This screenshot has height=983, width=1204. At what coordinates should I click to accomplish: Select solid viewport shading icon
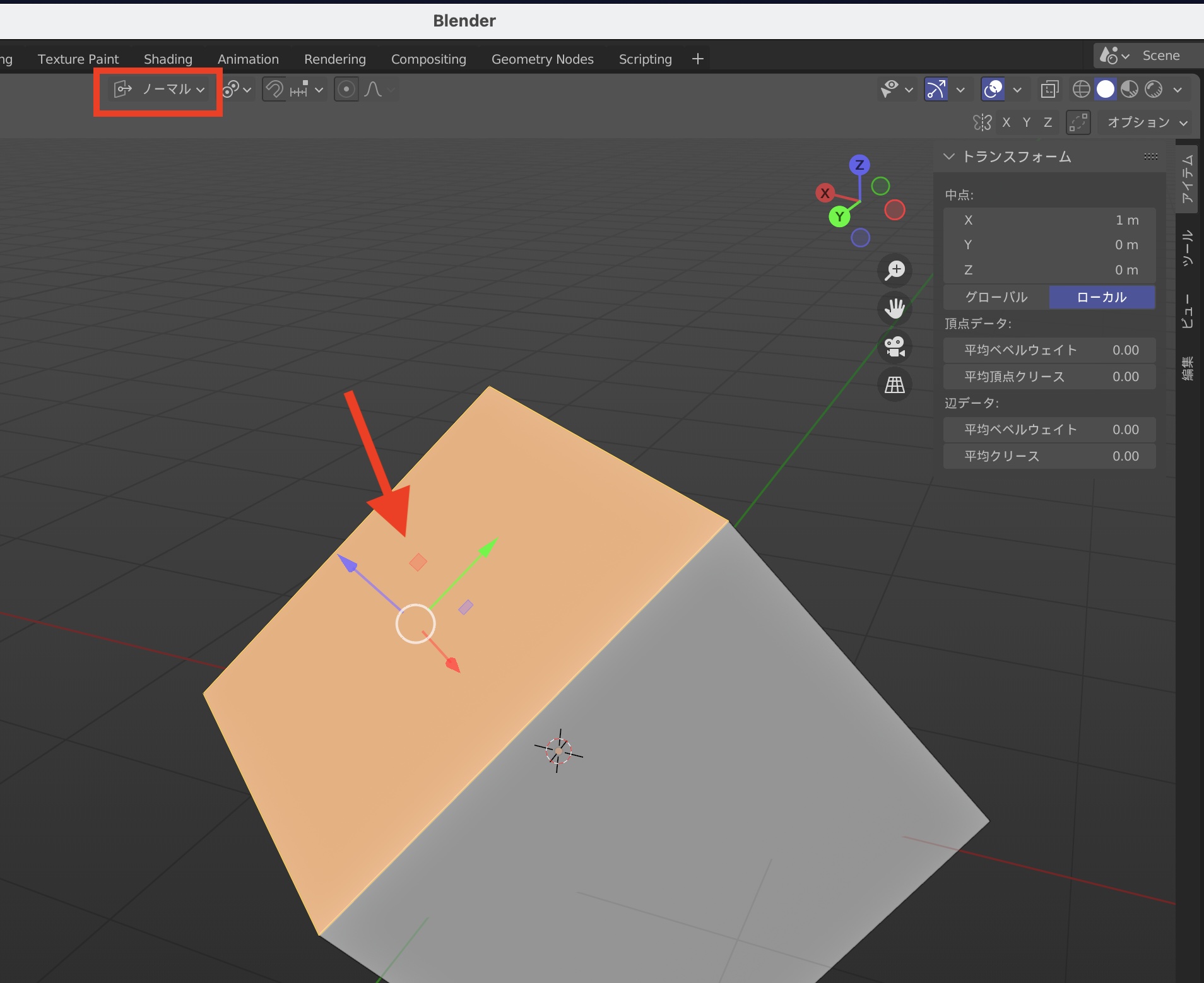click(x=1106, y=90)
